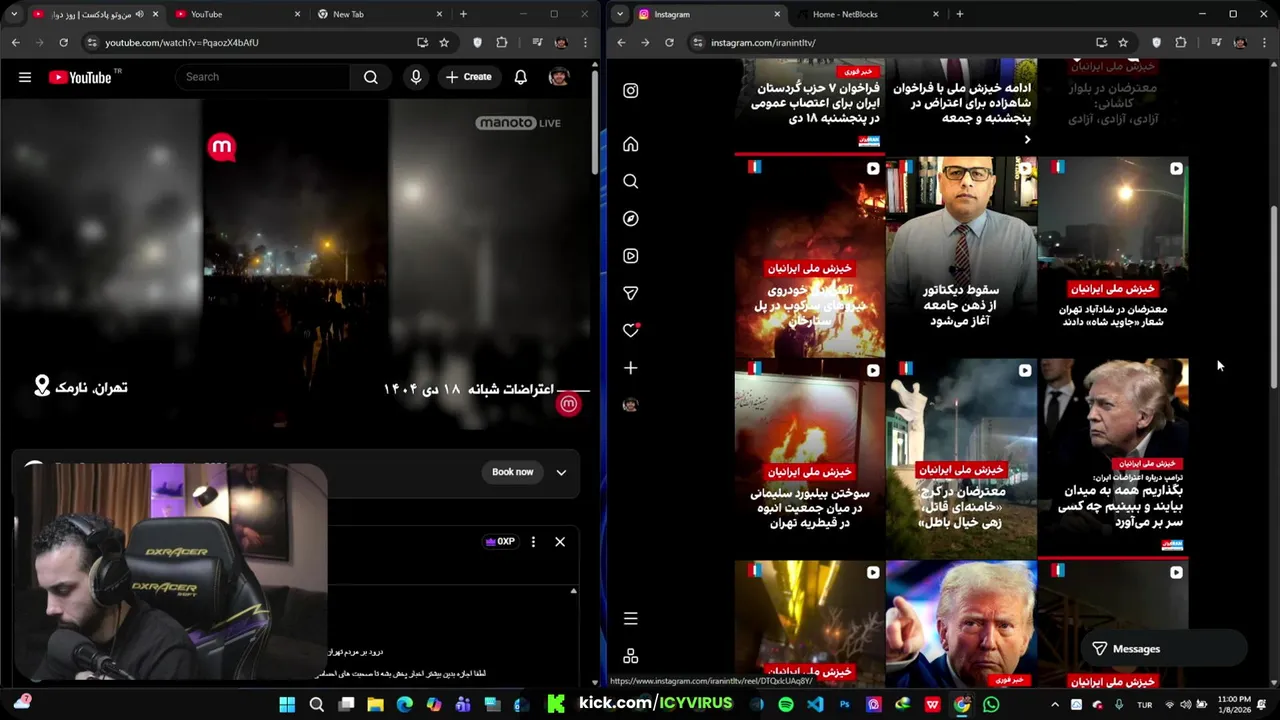Create new Instagram post
Viewport: 1280px width, 720px height.
point(631,368)
